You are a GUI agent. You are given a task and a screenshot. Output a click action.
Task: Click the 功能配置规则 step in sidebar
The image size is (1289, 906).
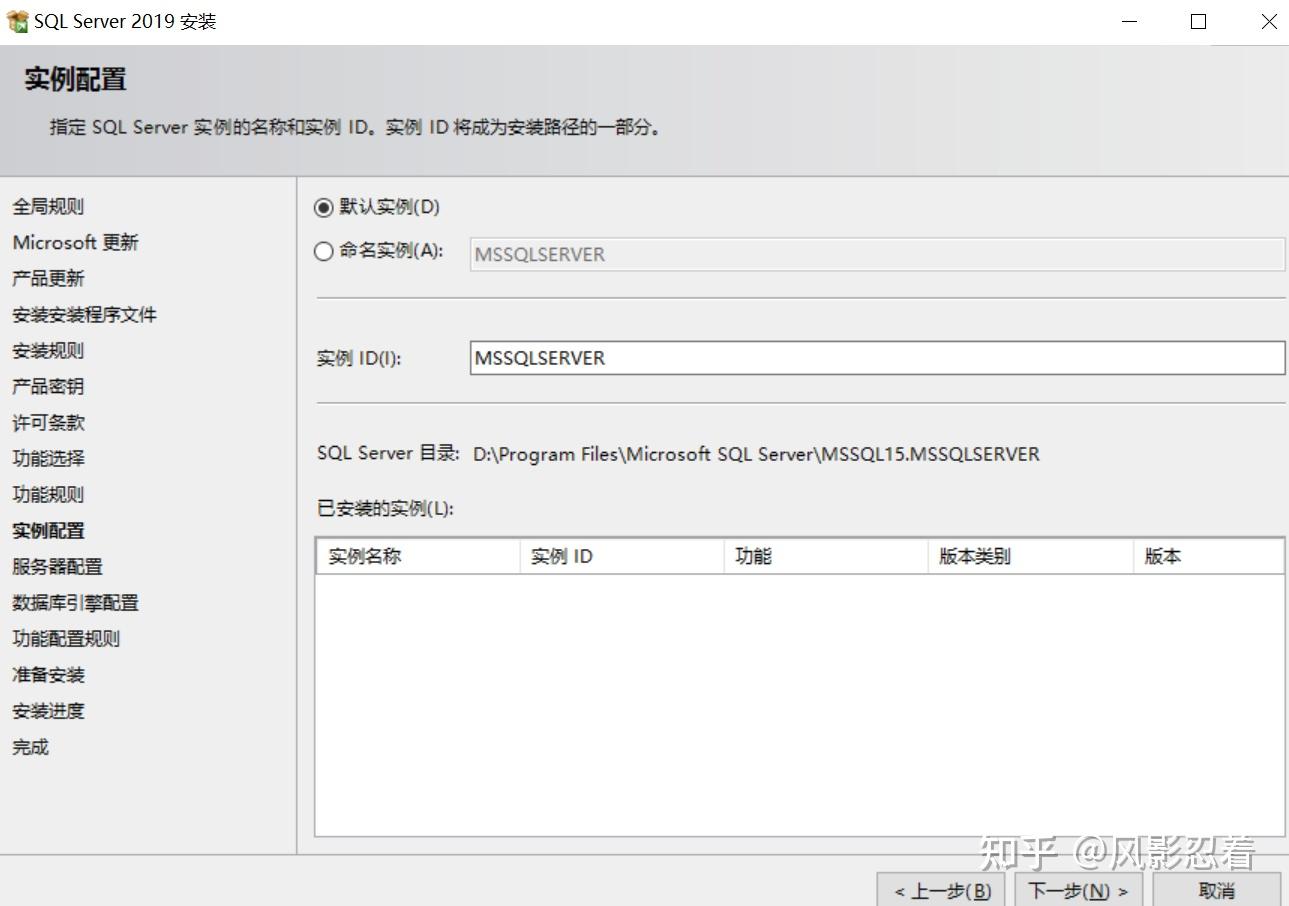(66, 639)
